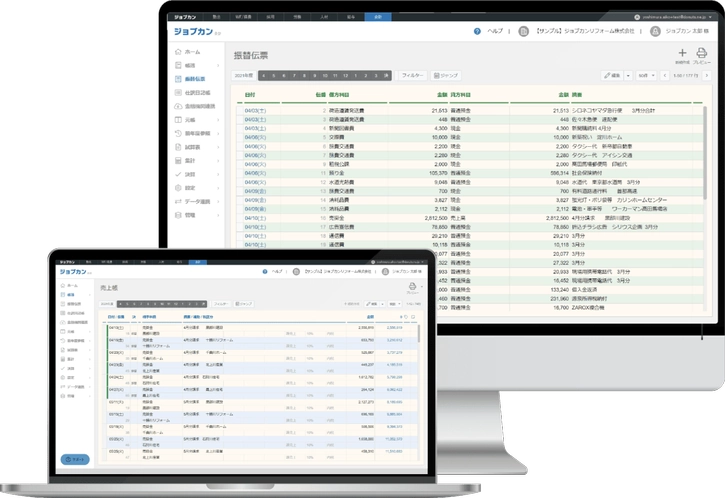Open the 2021年度 fiscal year selector on the monitor
Viewport: 725px width, 498px height.
[x=244, y=75]
